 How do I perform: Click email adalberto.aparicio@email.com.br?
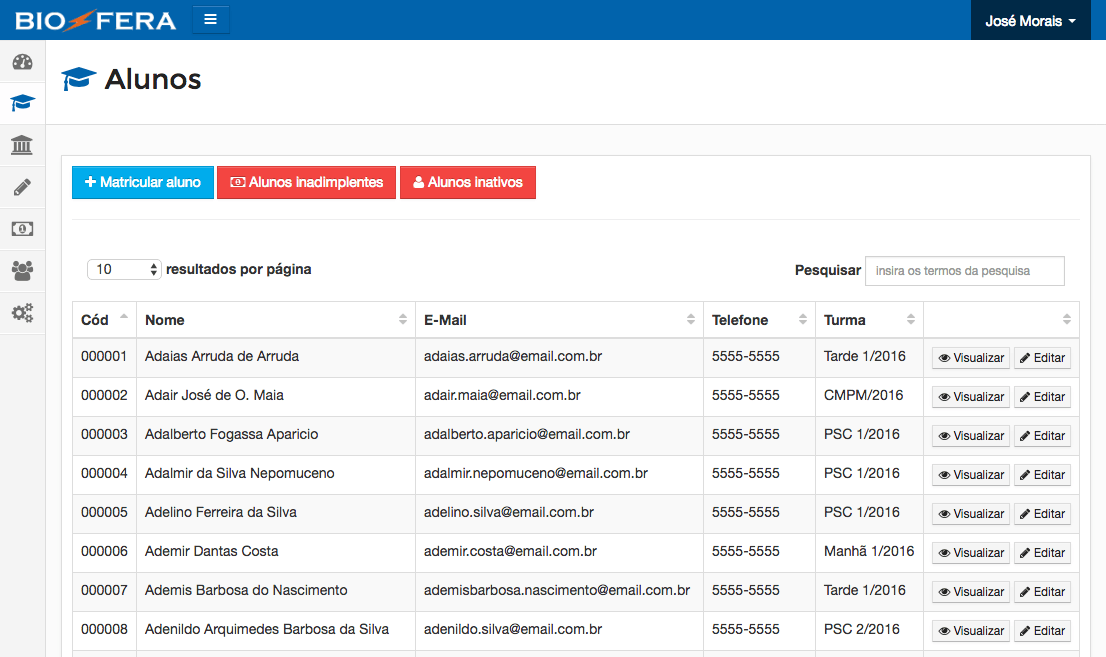pyautogui.click(x=527, y=434)
